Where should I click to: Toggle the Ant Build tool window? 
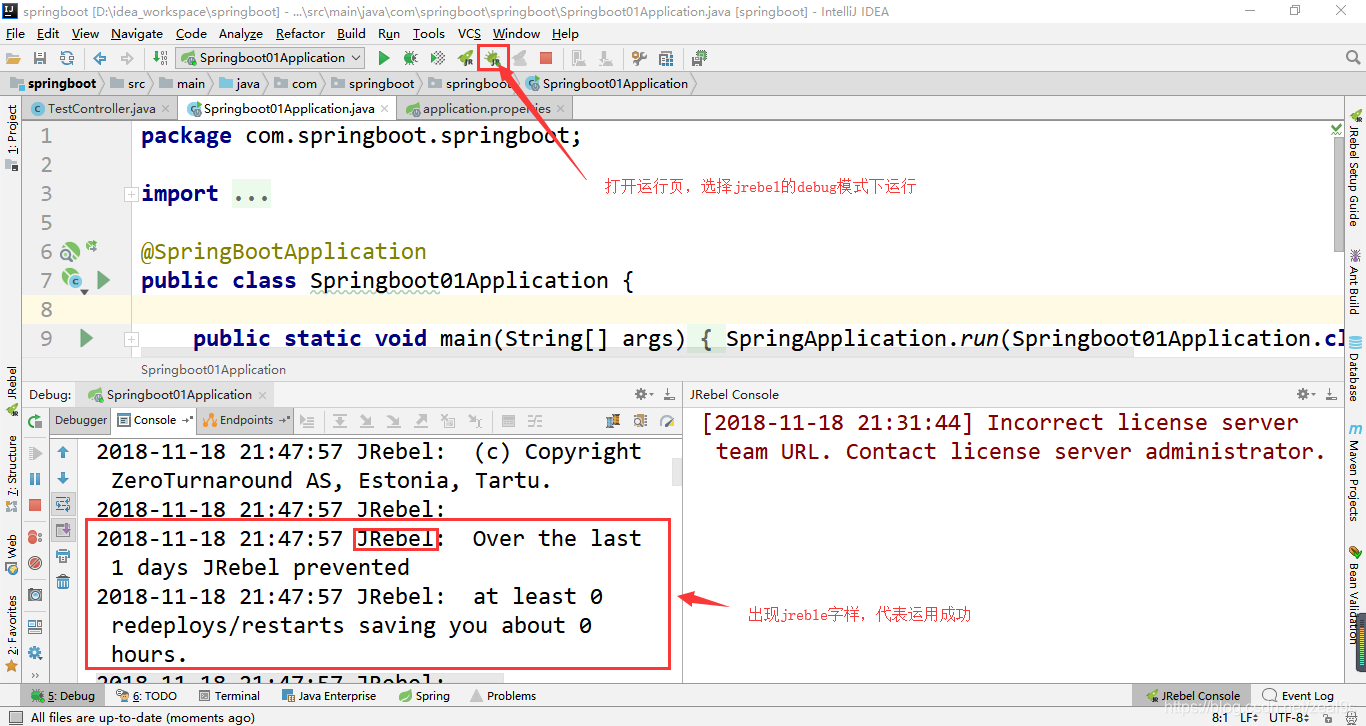pyautogui.click(x=1355, y=283)
